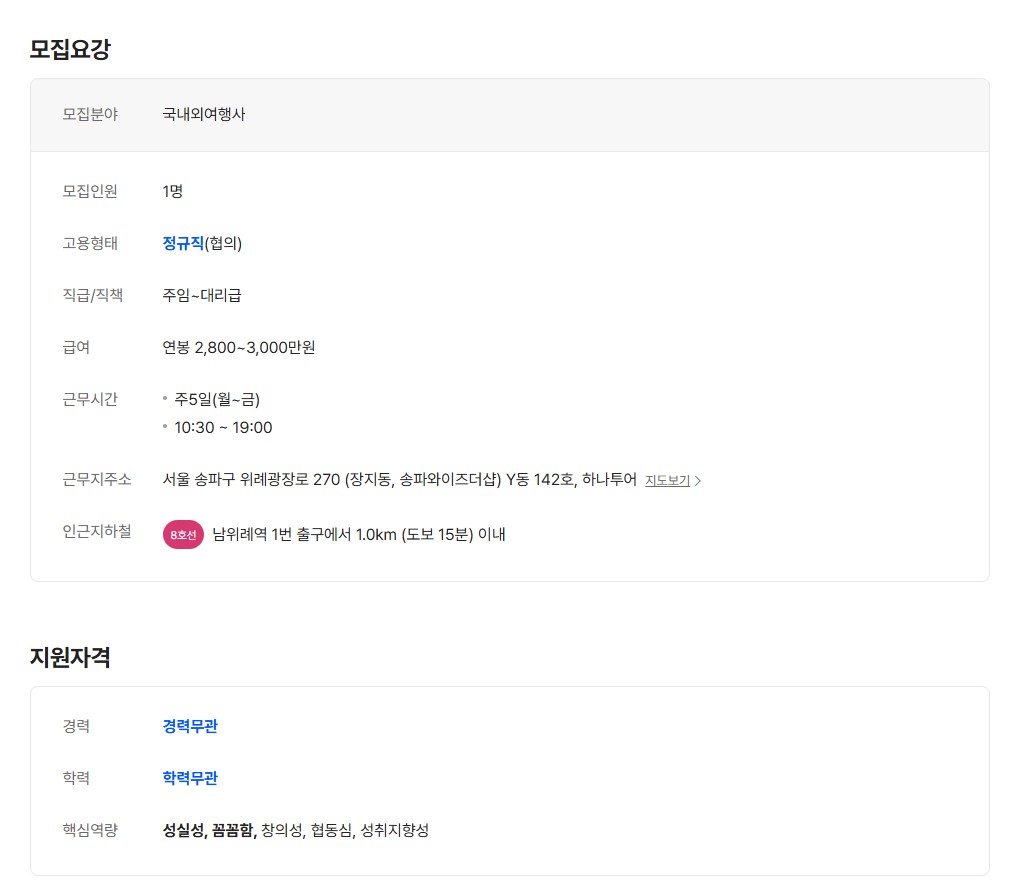The image size is (1024, 896).
Task: Click the 10:30 ~ 19:00 working hours
Action: click(223, 427)
